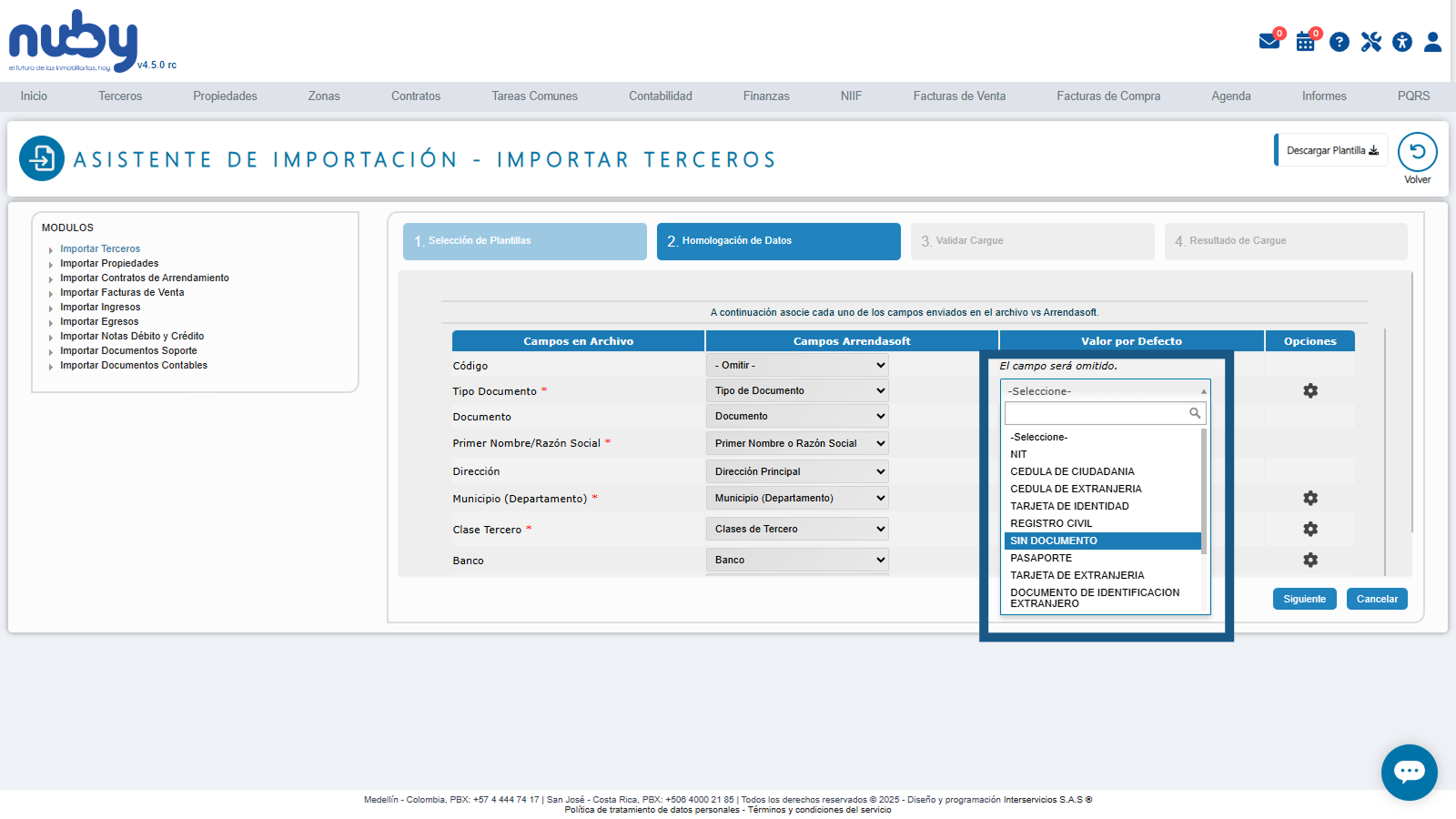Go to step 4 Resultado de Cargue
This screenshot has width=1456, height=819.
1286,241
